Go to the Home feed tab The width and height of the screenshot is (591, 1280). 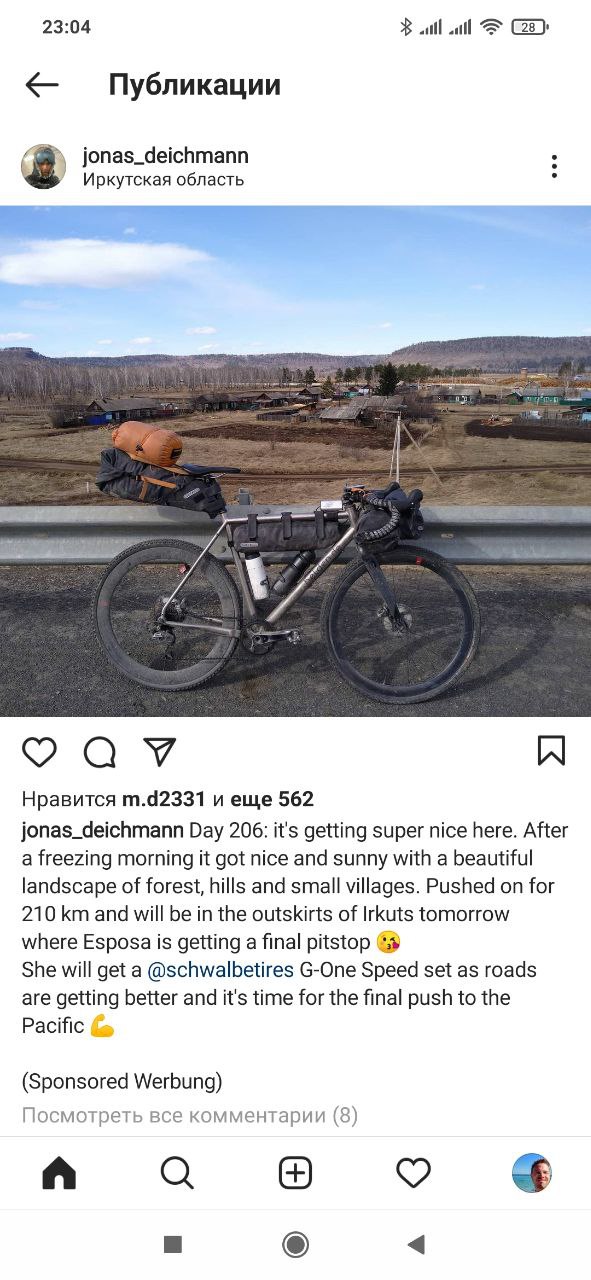pyautogui.click(x=59, y=1173)
